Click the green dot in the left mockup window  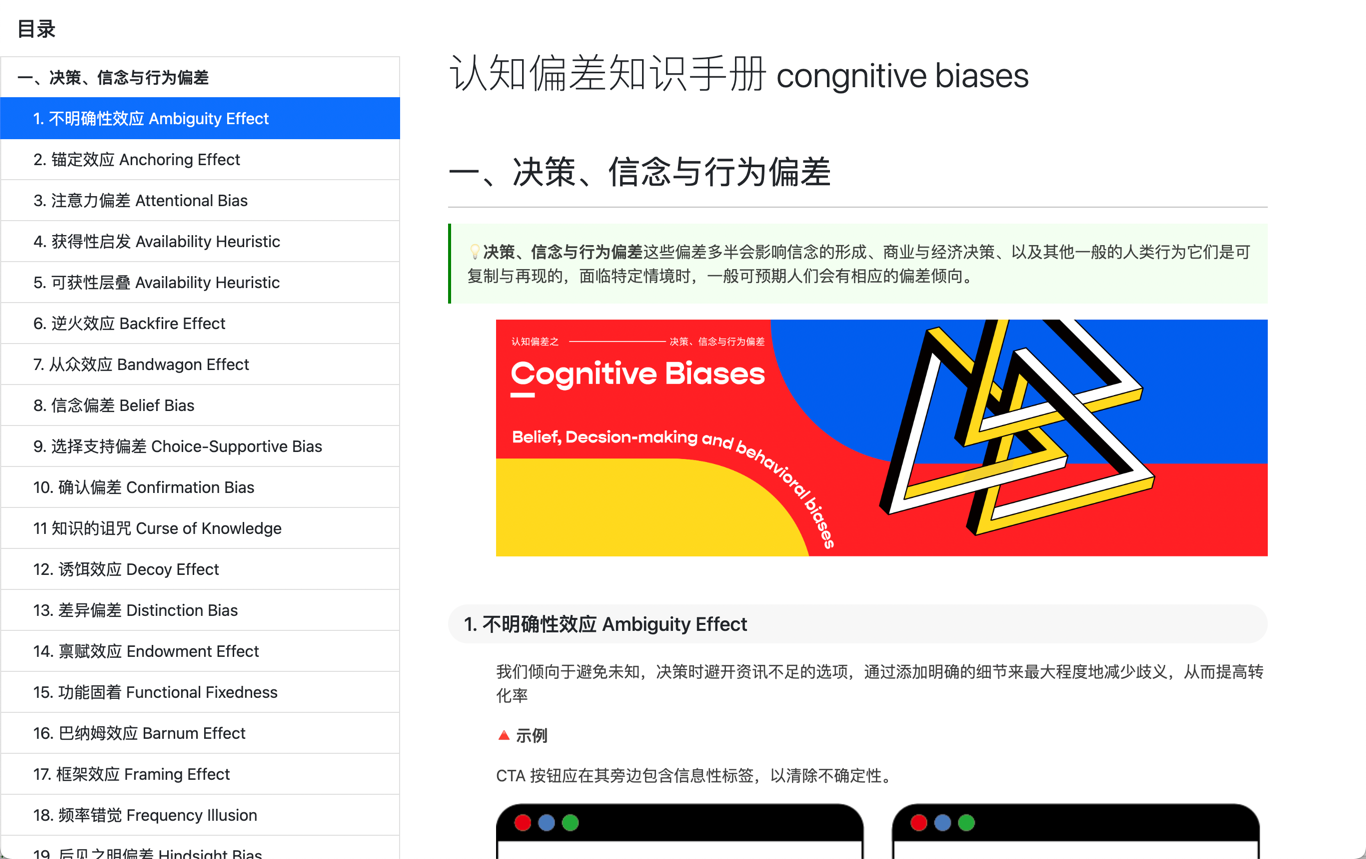pyautogui.click(x=570, y=823)
